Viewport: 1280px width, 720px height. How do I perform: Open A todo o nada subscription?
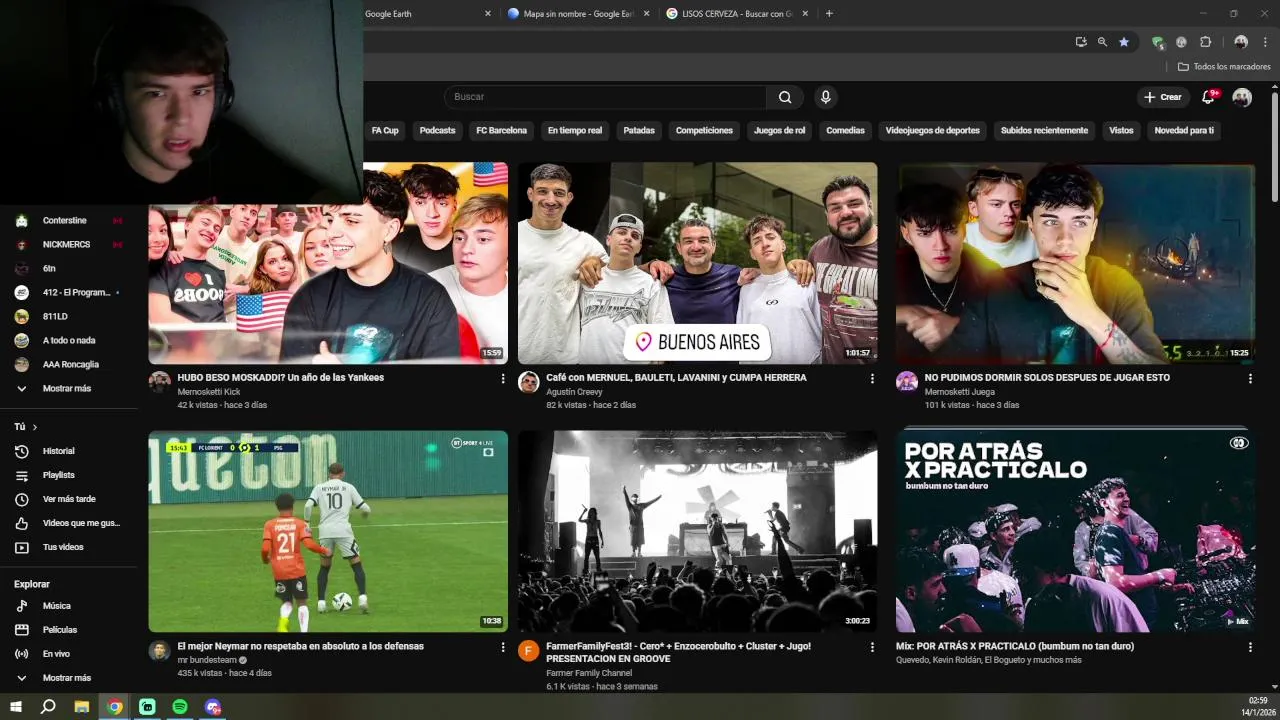point(68,340)
